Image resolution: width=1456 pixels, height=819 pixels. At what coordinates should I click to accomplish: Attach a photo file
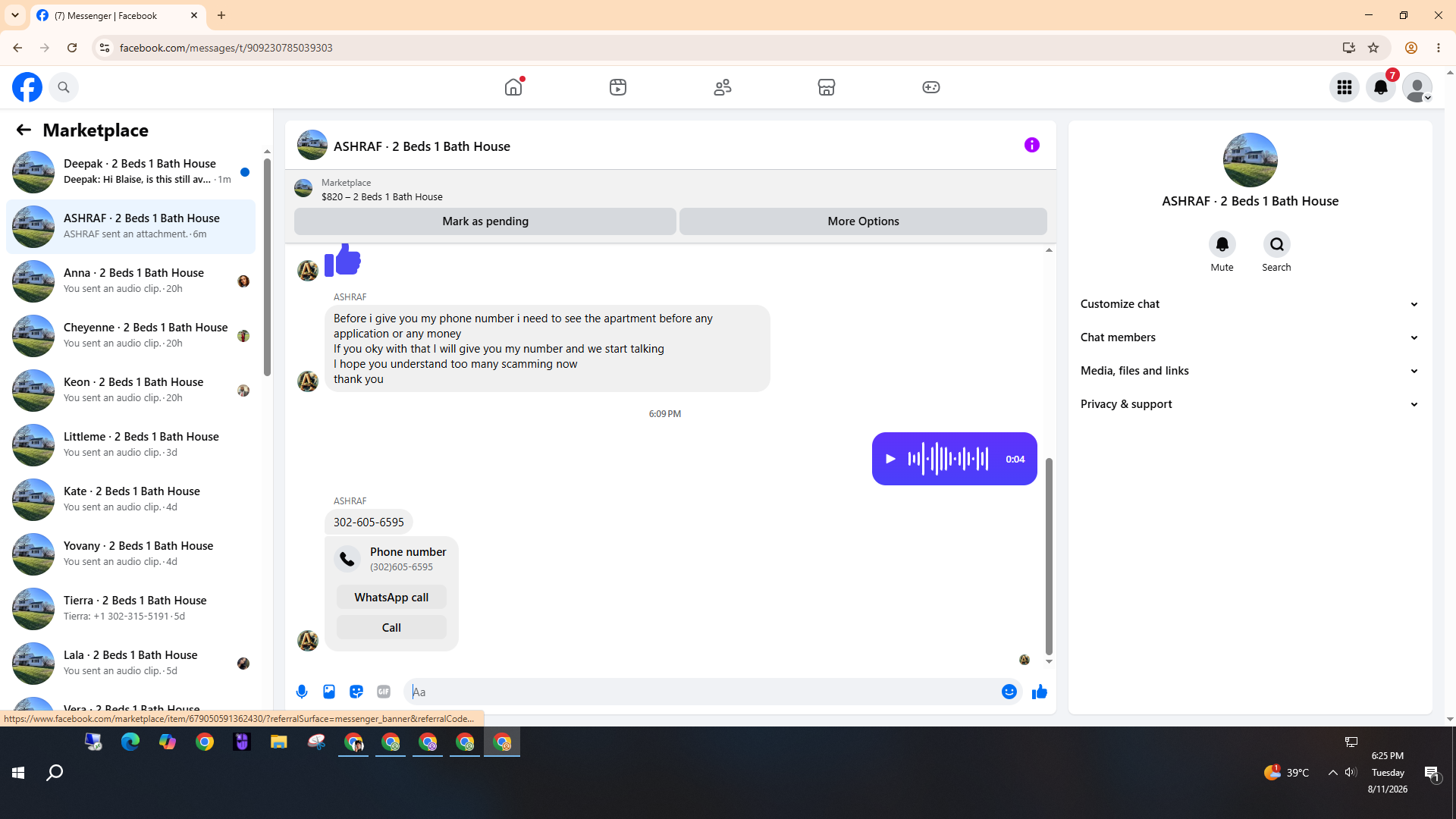tap(329, 692)
